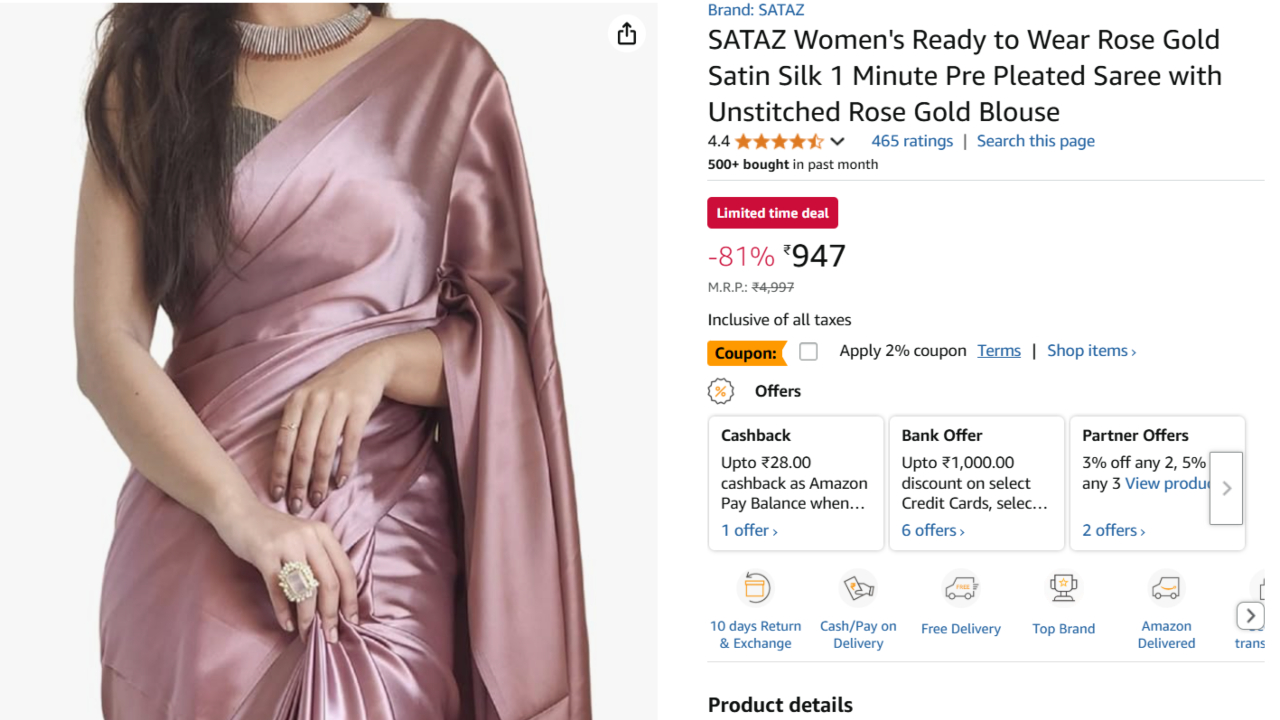1280x720 pixels.
Task: Click the Top Brand trophy icon
Action: [x=1063, y=589]
